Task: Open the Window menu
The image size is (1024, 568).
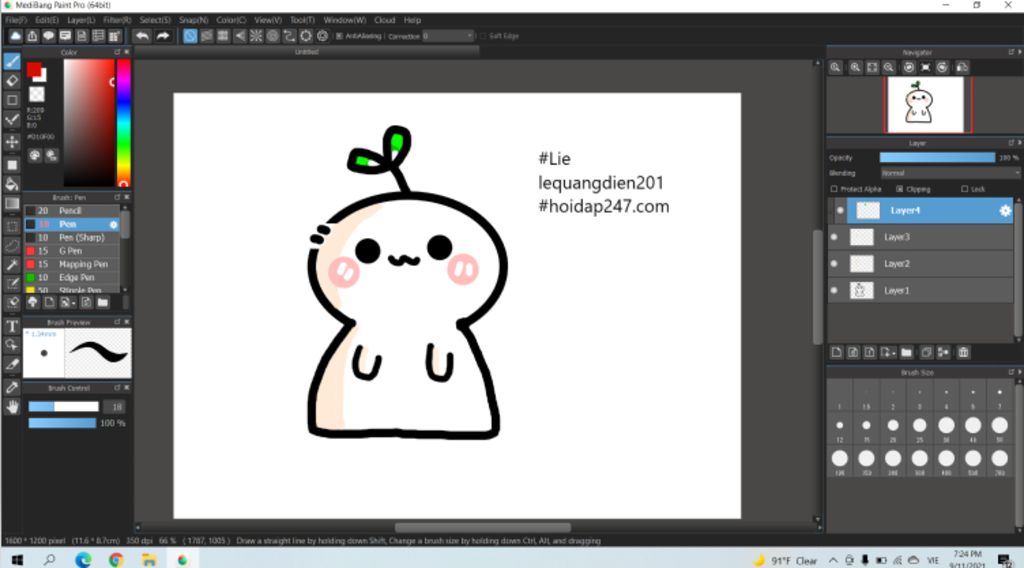Action: pyautogui.click(x=345, y=20)
